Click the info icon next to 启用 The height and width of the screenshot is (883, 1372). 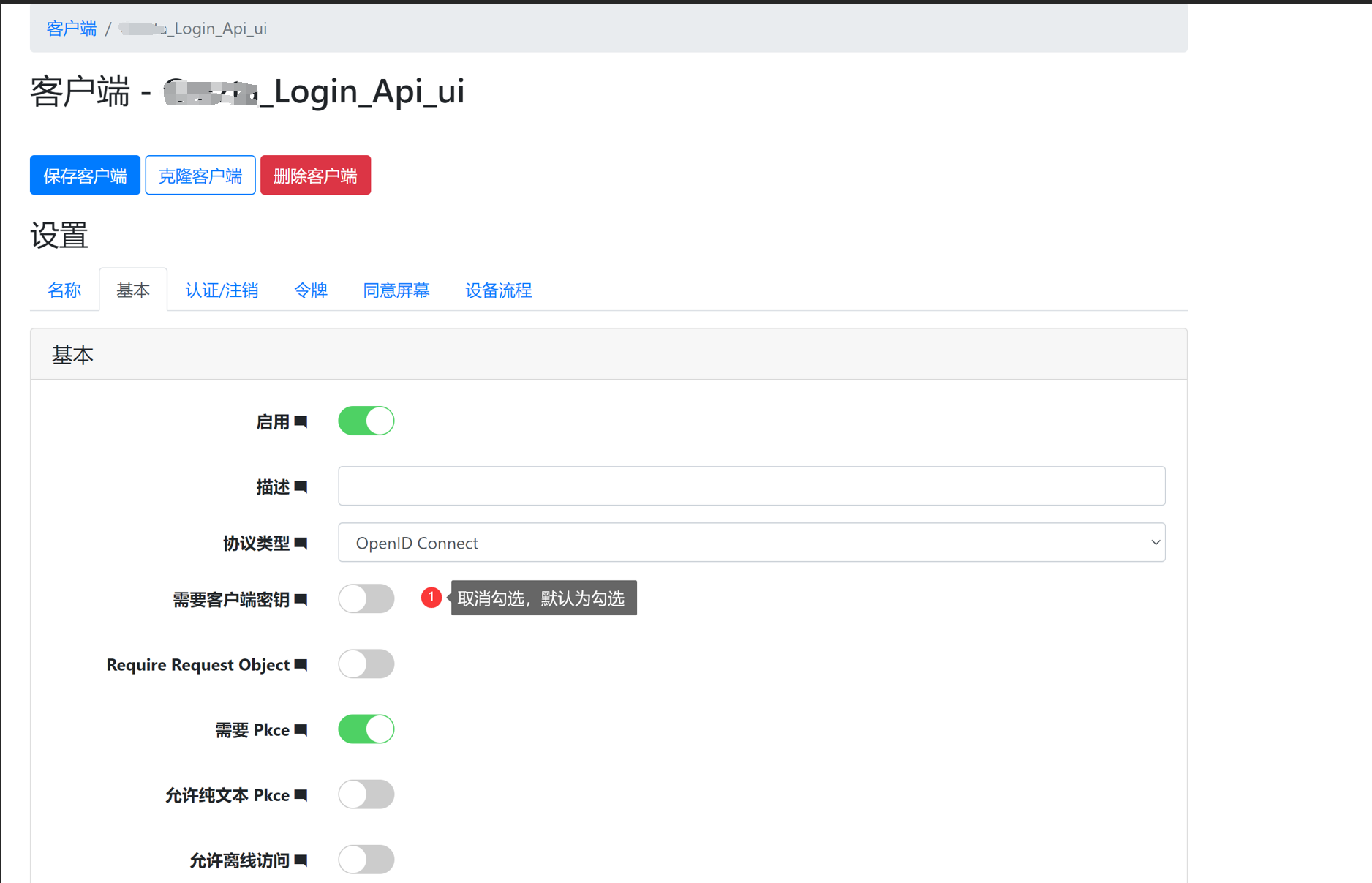[x=301, y=421]
